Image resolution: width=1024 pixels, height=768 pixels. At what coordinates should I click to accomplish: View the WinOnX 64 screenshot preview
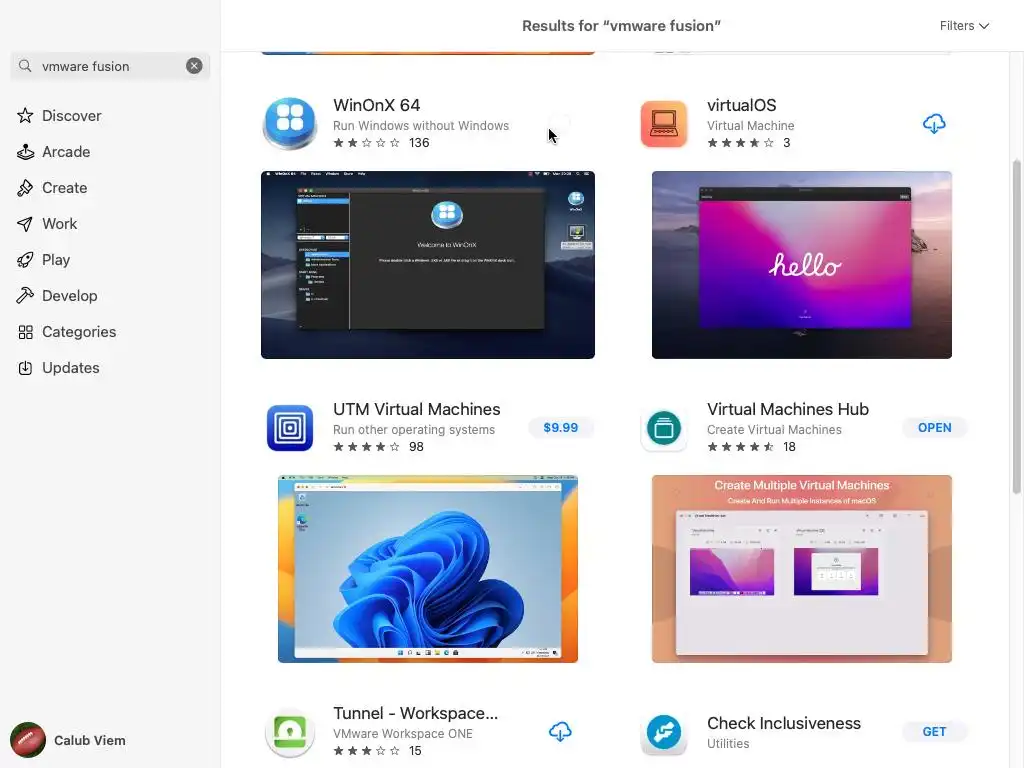tap(428, 264)
